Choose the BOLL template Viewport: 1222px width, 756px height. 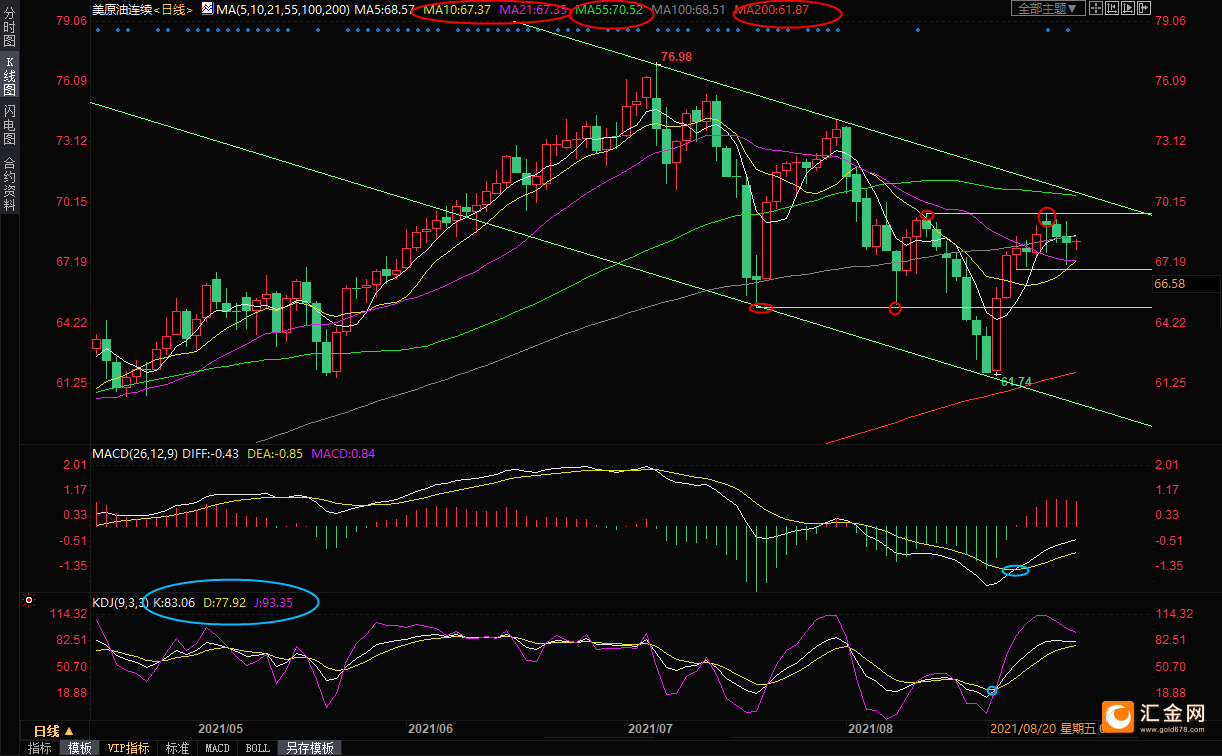257,748
